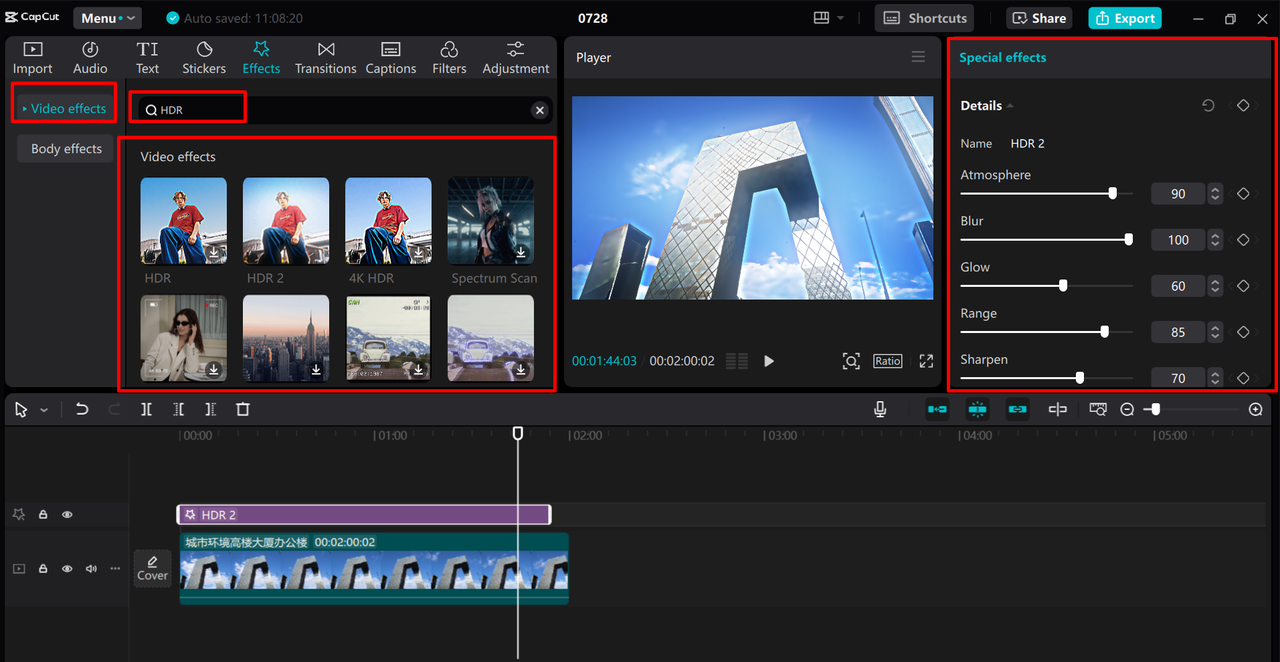
Task: Add keyframe for all Details
Action: coord(1243,105)
